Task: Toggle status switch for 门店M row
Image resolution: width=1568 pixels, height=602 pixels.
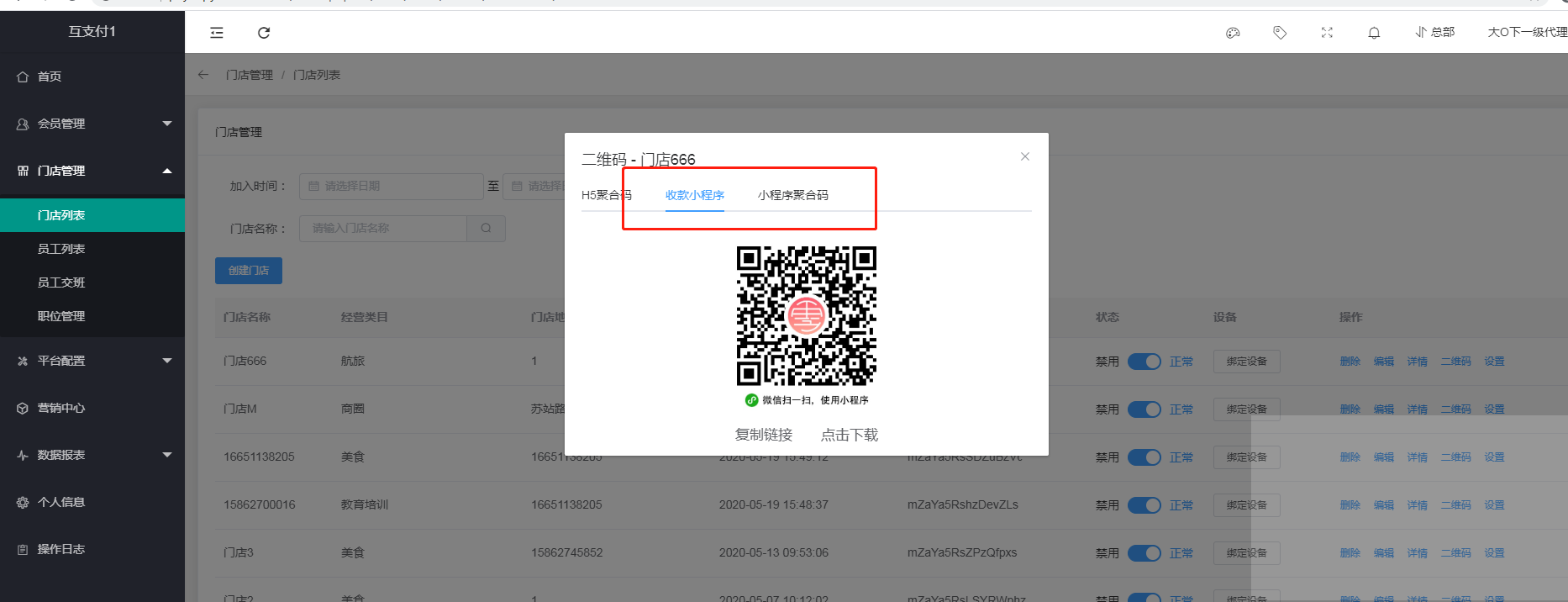Action: (x=1144, y=409)
